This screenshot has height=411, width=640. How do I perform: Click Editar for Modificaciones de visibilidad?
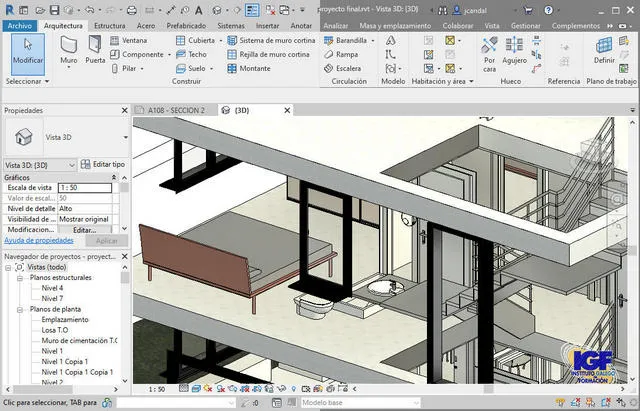click(x=84, y=230)
